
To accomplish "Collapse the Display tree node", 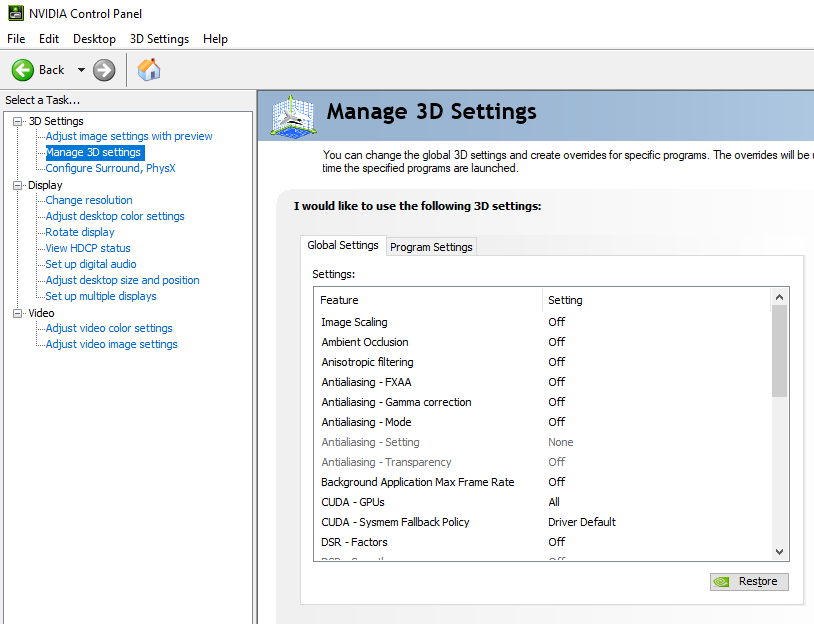I will [x=18, y=185].
